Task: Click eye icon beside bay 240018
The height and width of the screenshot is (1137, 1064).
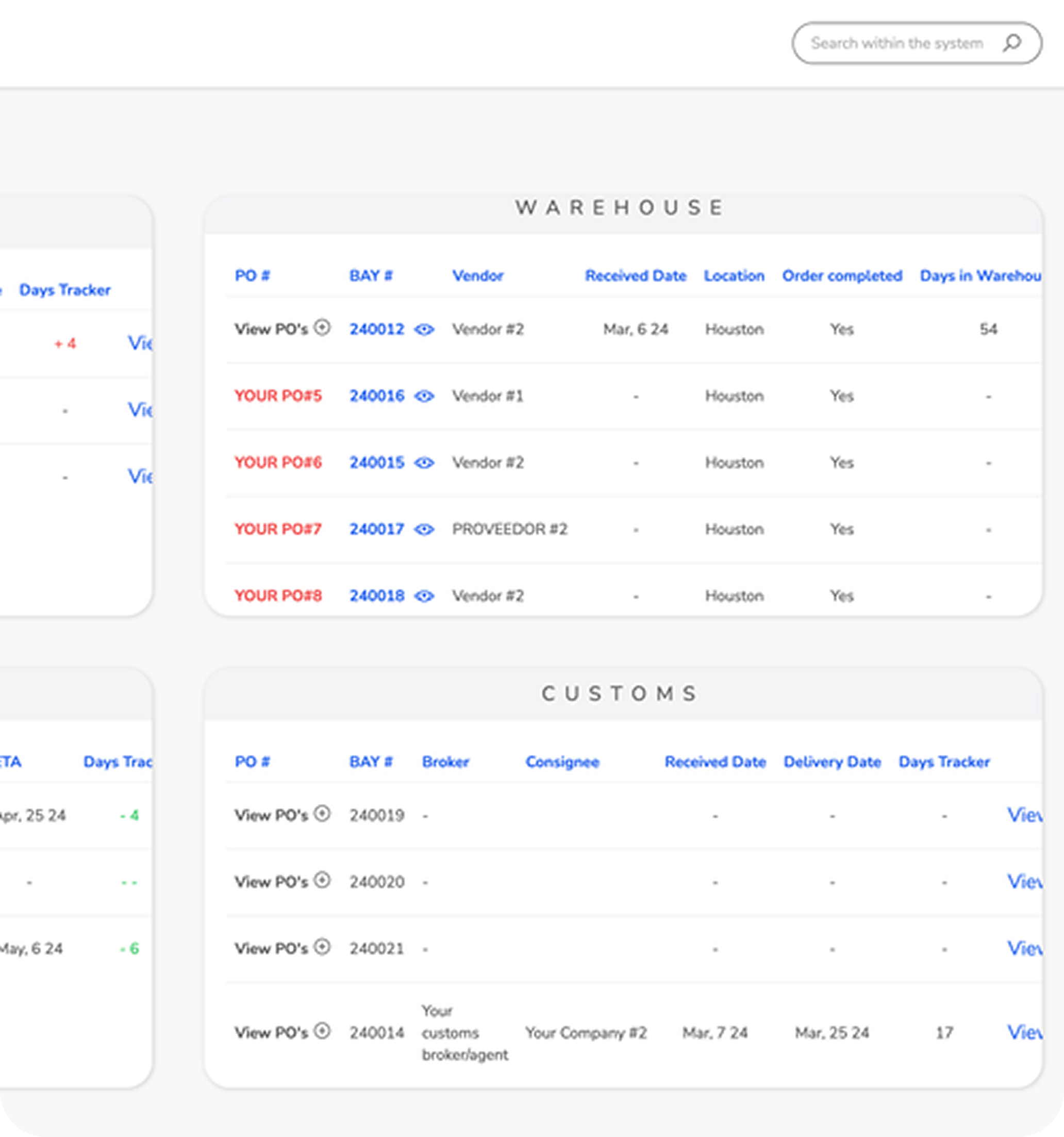Action: [424, 596]
